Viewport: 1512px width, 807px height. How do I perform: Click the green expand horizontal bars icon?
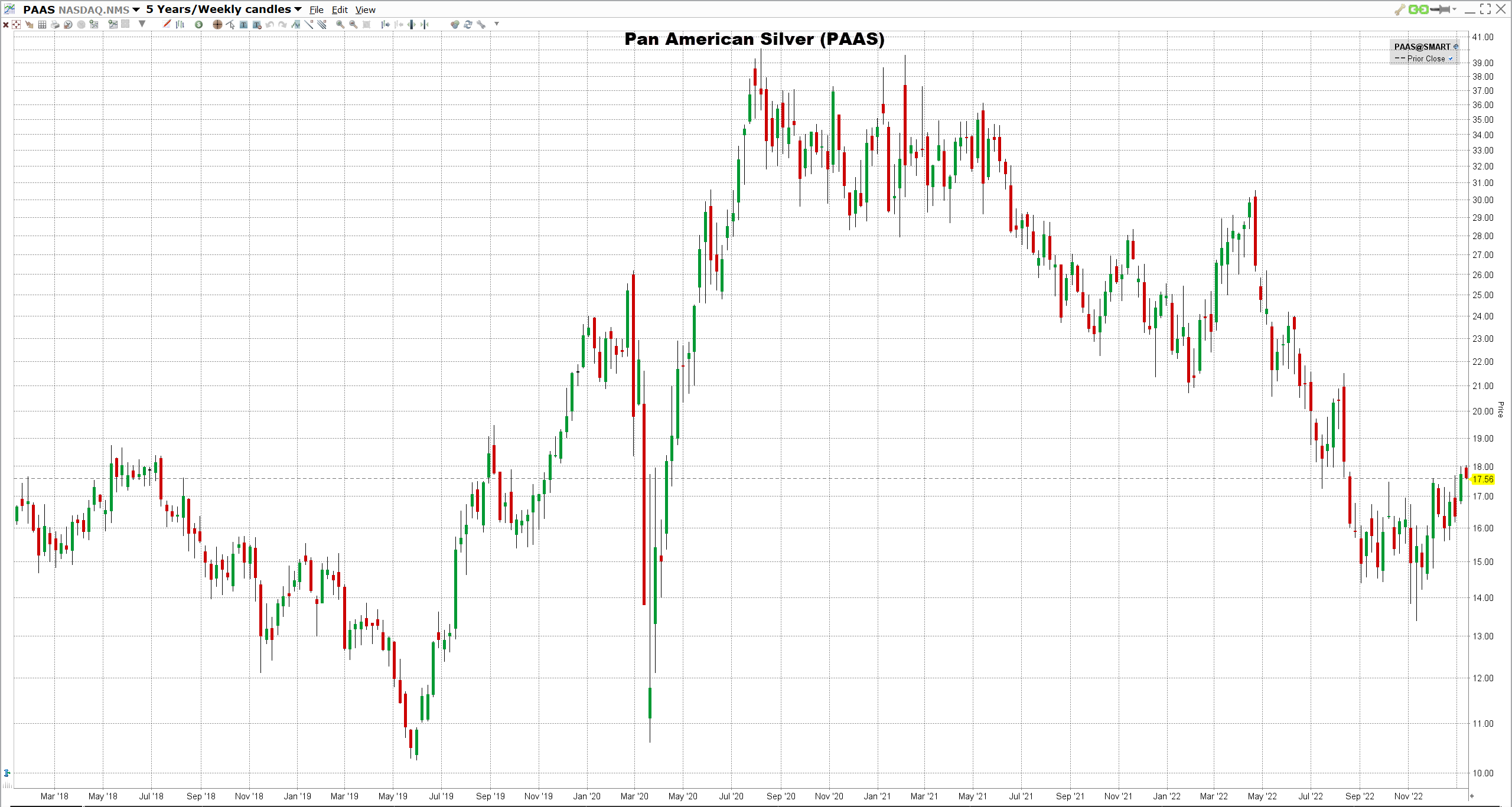click(x=411, y=25)
